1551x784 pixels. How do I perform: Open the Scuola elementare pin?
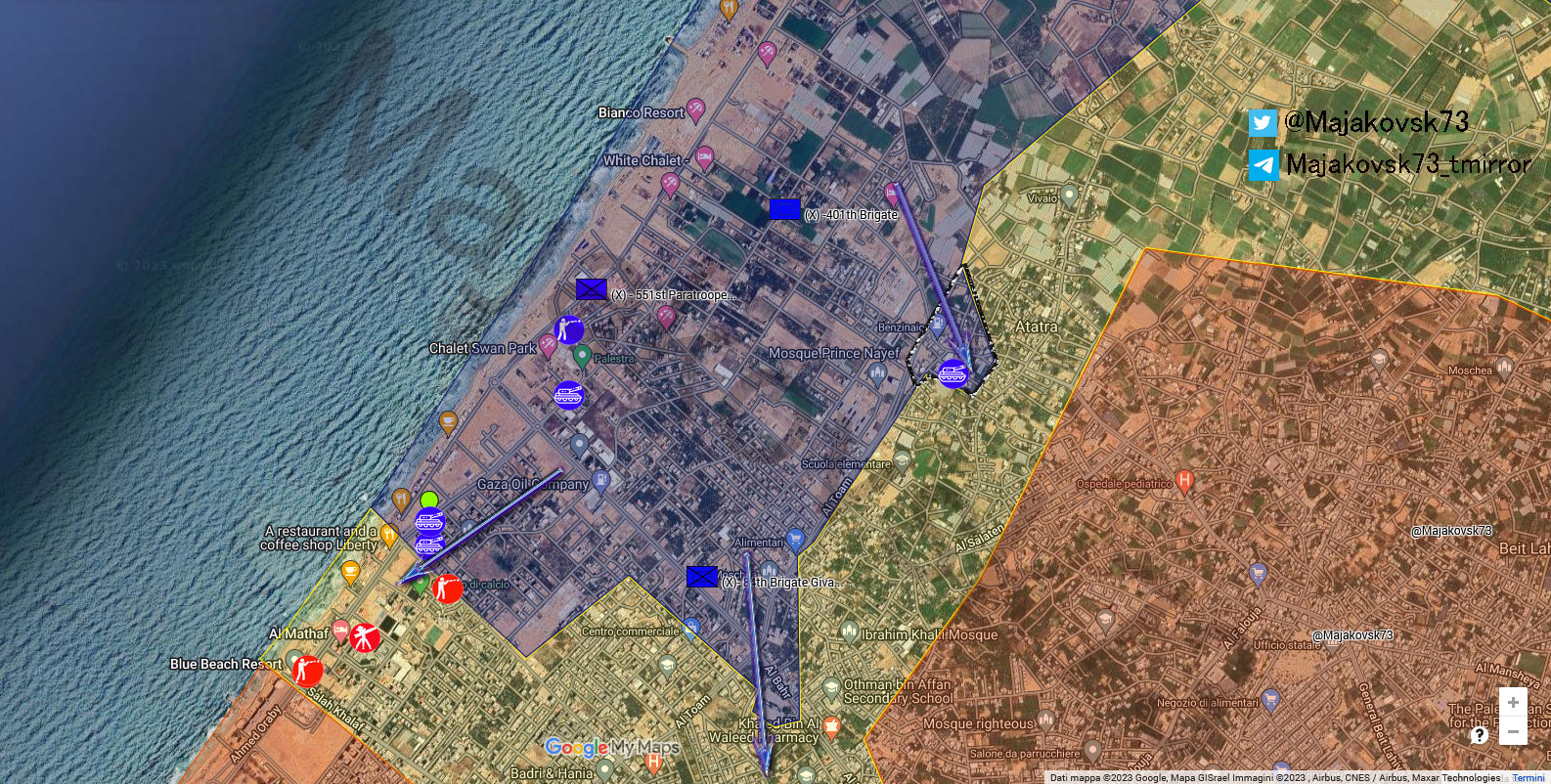[902, 460]
